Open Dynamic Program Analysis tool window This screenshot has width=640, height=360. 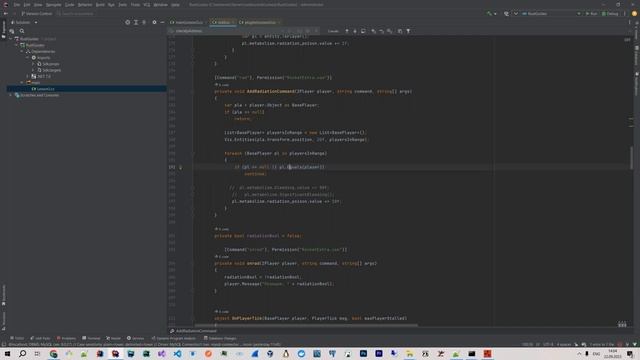click(173, 338)
